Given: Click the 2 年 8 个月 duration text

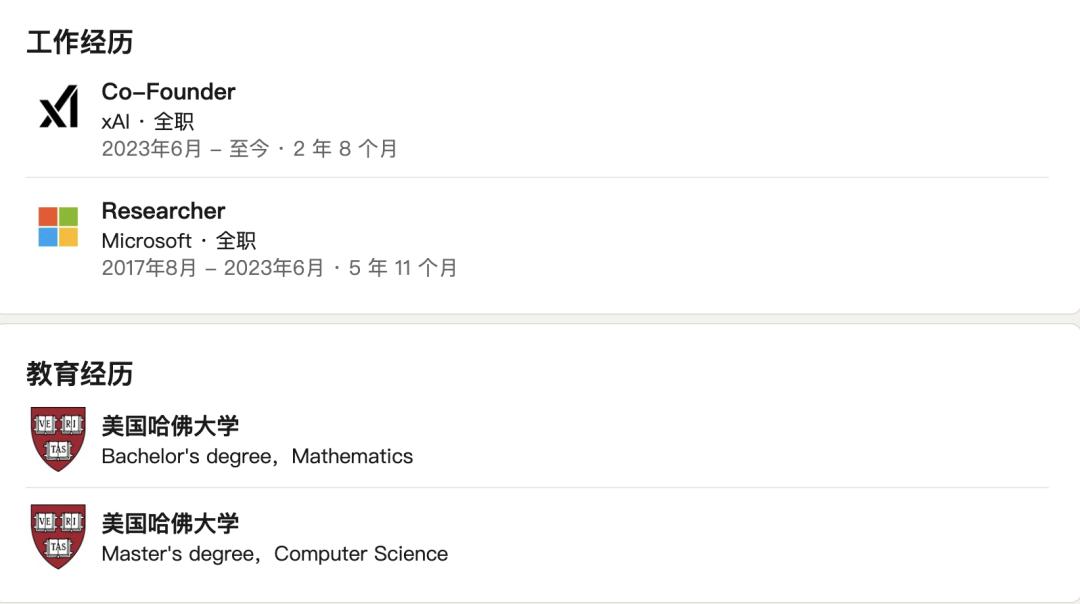Looking at the screenshot, I should click(x=345, y=149).
